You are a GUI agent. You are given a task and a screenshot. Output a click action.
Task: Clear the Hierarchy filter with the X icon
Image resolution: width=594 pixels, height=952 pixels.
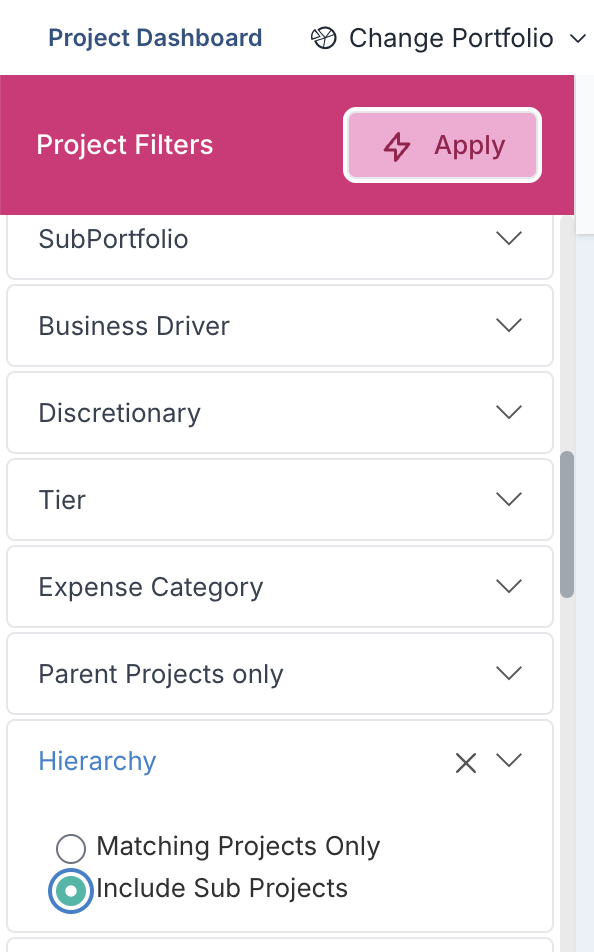tap(466, 763)
